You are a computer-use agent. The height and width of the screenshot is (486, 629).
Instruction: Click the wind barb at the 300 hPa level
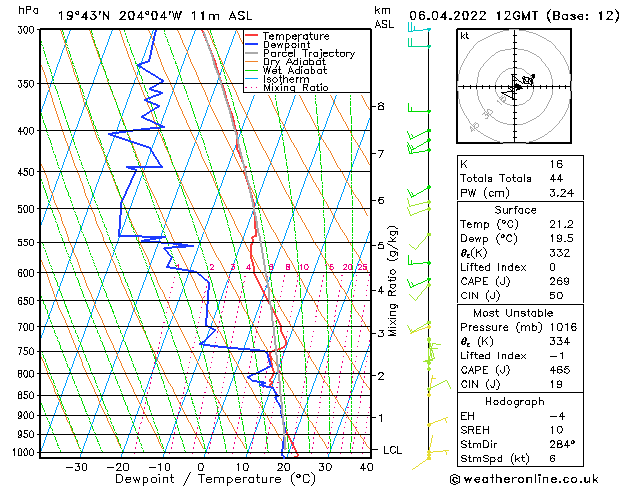(x=419, y=28)
